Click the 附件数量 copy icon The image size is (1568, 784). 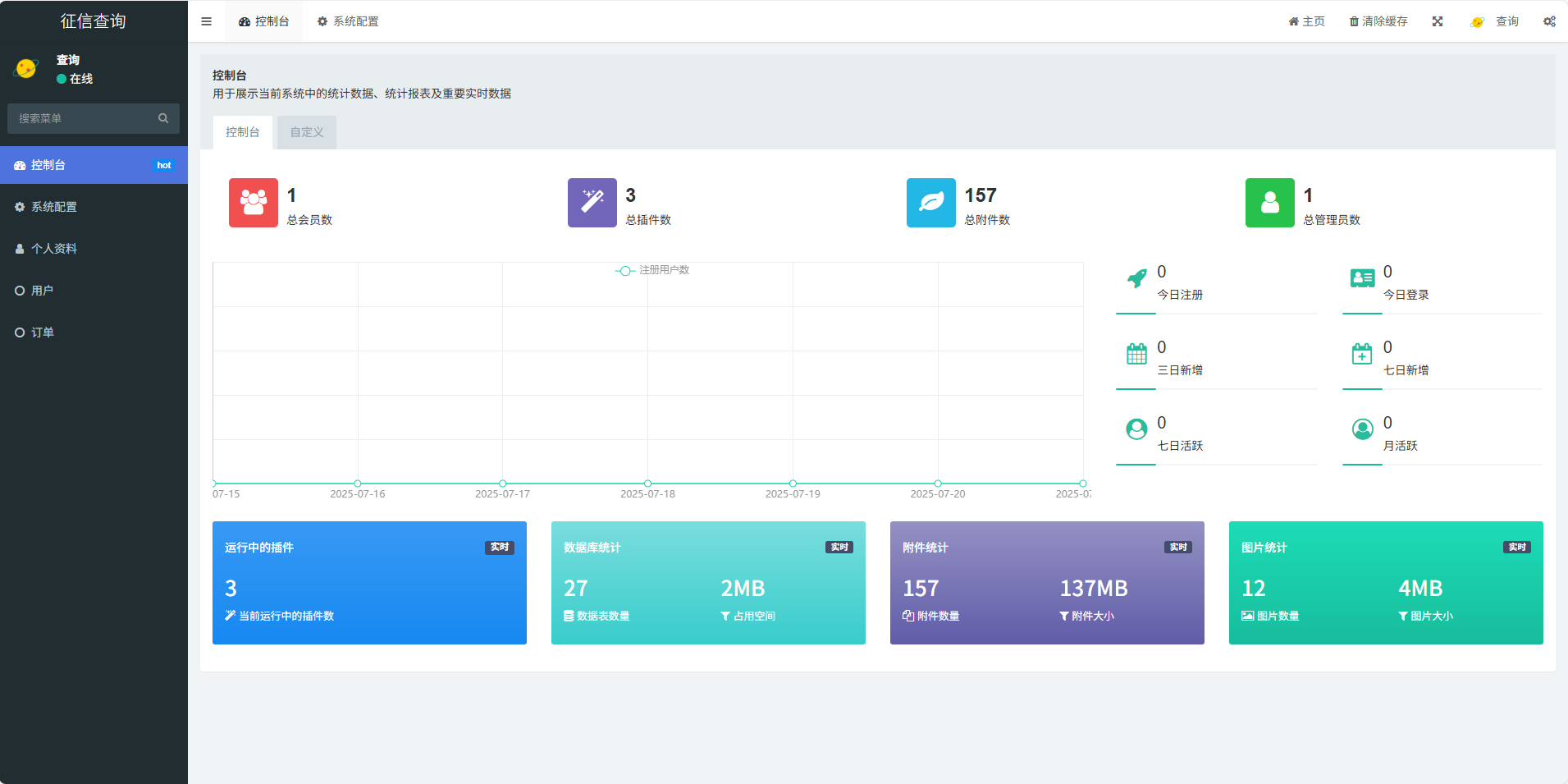pyautogui.click(x=908, y=616)
